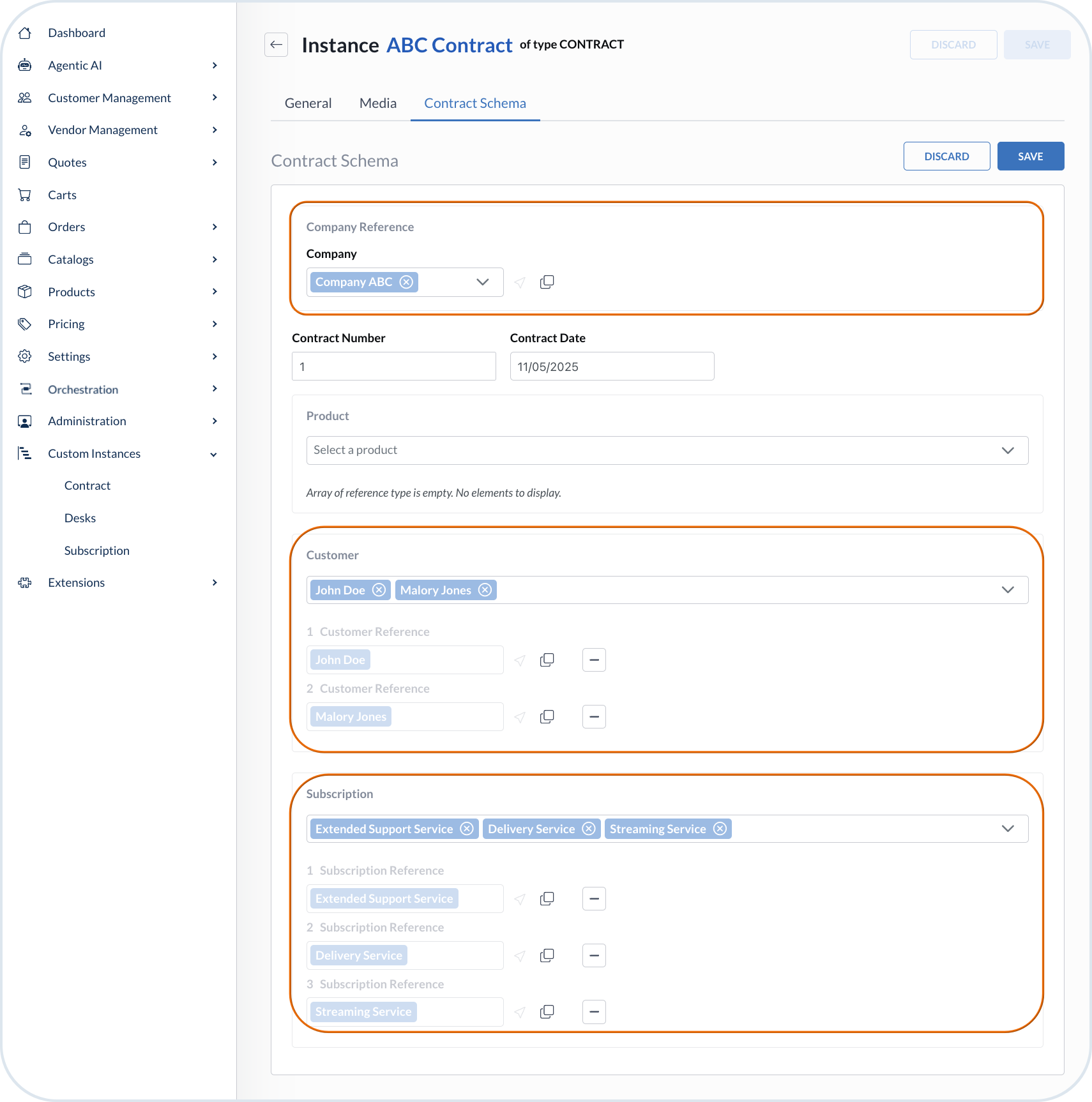This screenshot has width=1092, height=1102.
Task: Open the Dashboard from sidebar
Action: [77, 33]
